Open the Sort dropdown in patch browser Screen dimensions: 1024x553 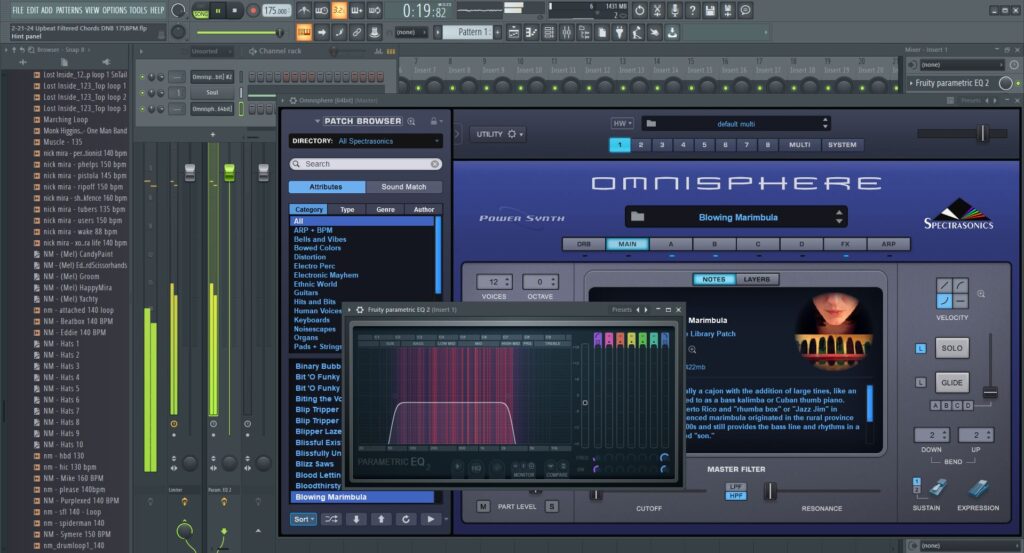[304, 519]
